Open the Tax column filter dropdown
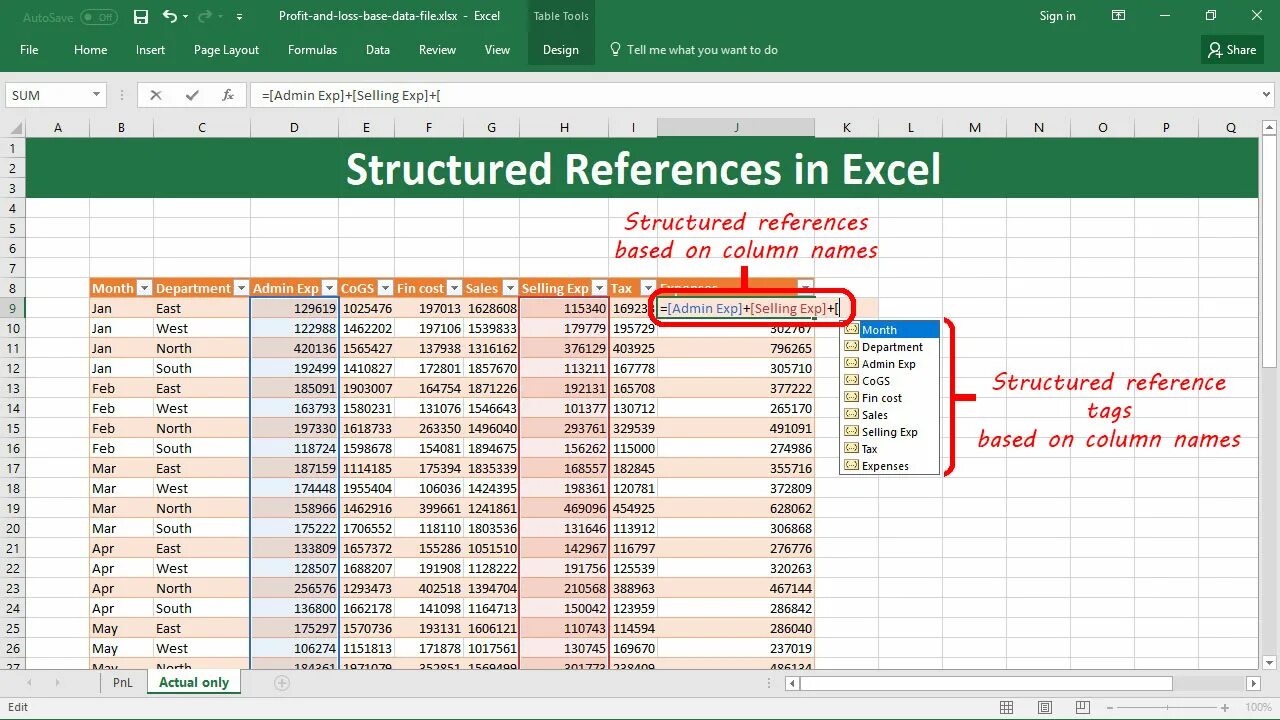The height and width of the screenshot is (720, 1280). coord(647,288)
